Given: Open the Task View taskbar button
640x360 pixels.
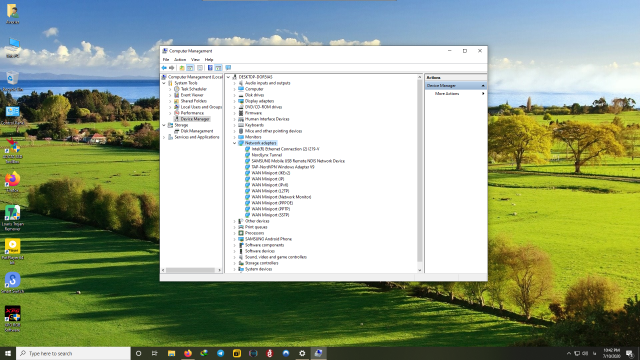Looking at the screenshot, I should point(155,353).
